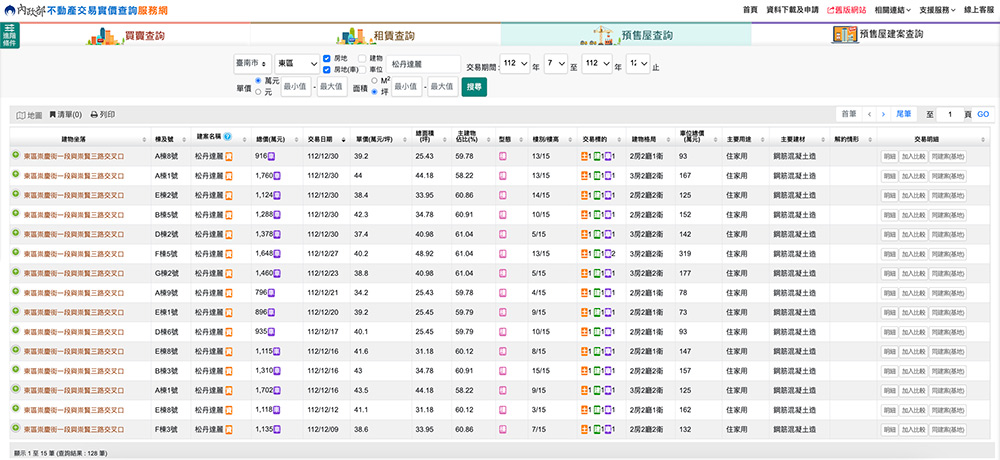1000x460 pixels.
Task: Click 加入比較 on the first row
Action: point(914,157)
